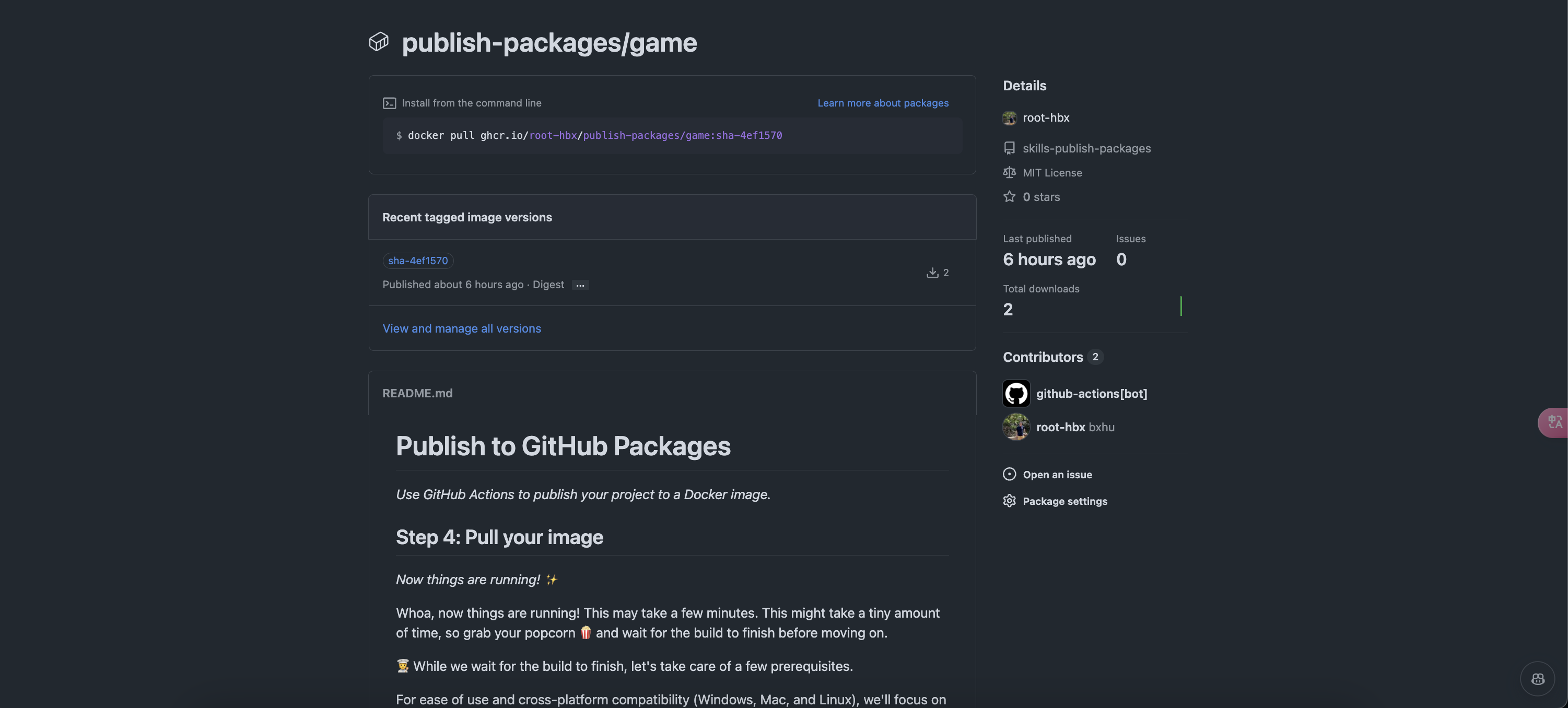Click the download count icon for sha-4ef1570

coord(931,273)
